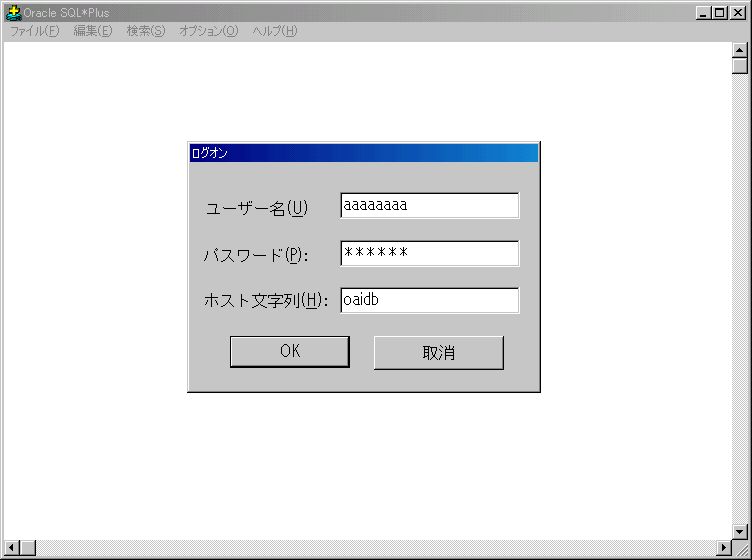Open the ファイル(F) menu

[35, 31]
